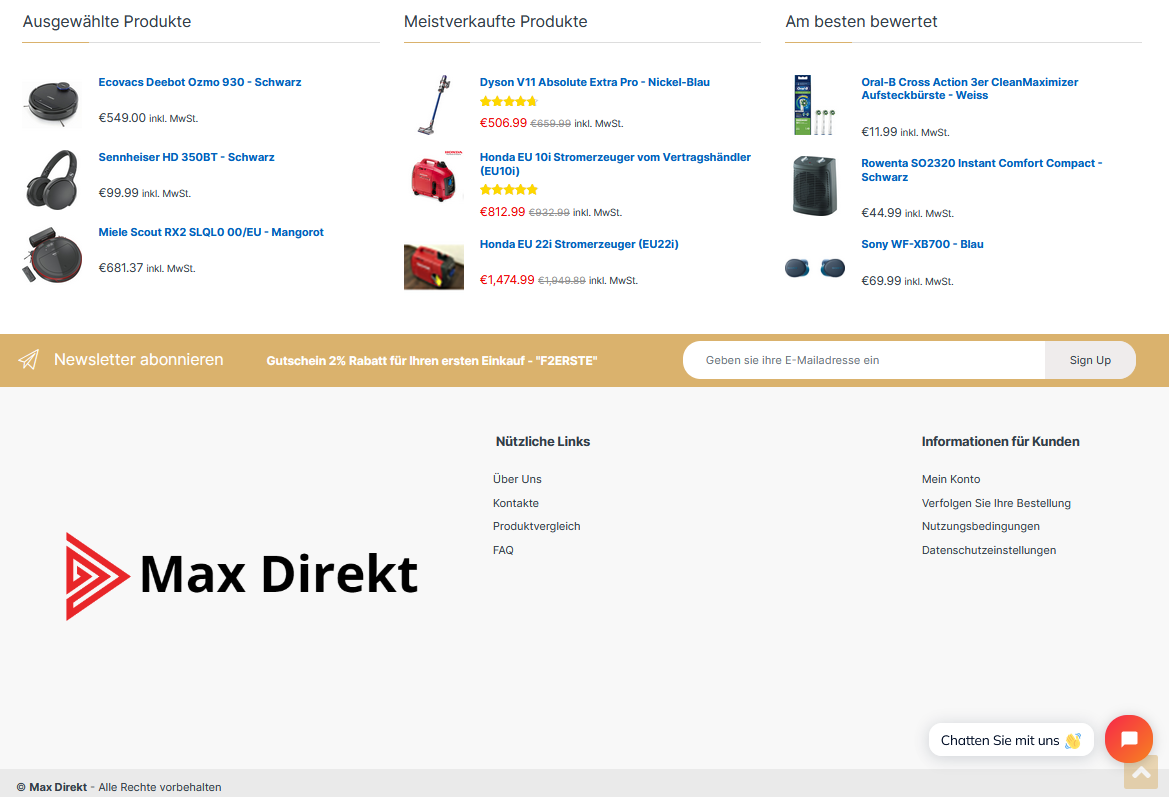Click the scroll-to-top arrow icon
The height and width of the screenshot is (797, 1169).
(x=1141, y=772)
